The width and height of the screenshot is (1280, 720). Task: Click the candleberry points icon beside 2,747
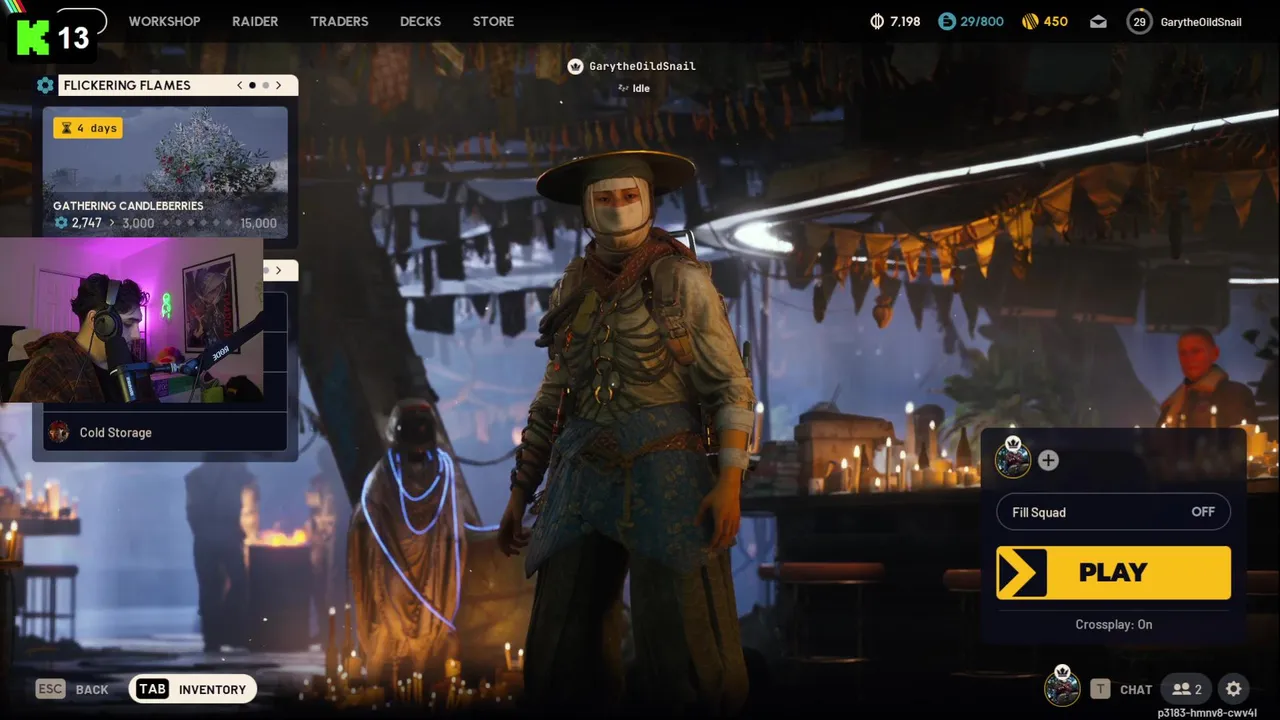61,223
